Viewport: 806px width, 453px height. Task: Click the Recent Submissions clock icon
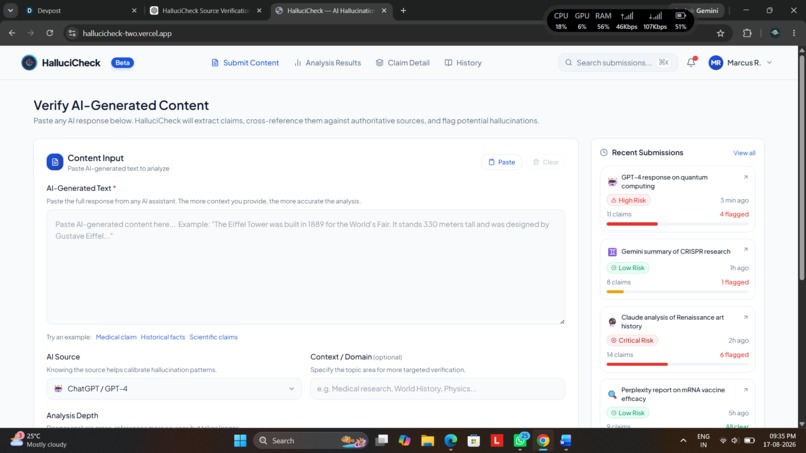coord(604,153)
